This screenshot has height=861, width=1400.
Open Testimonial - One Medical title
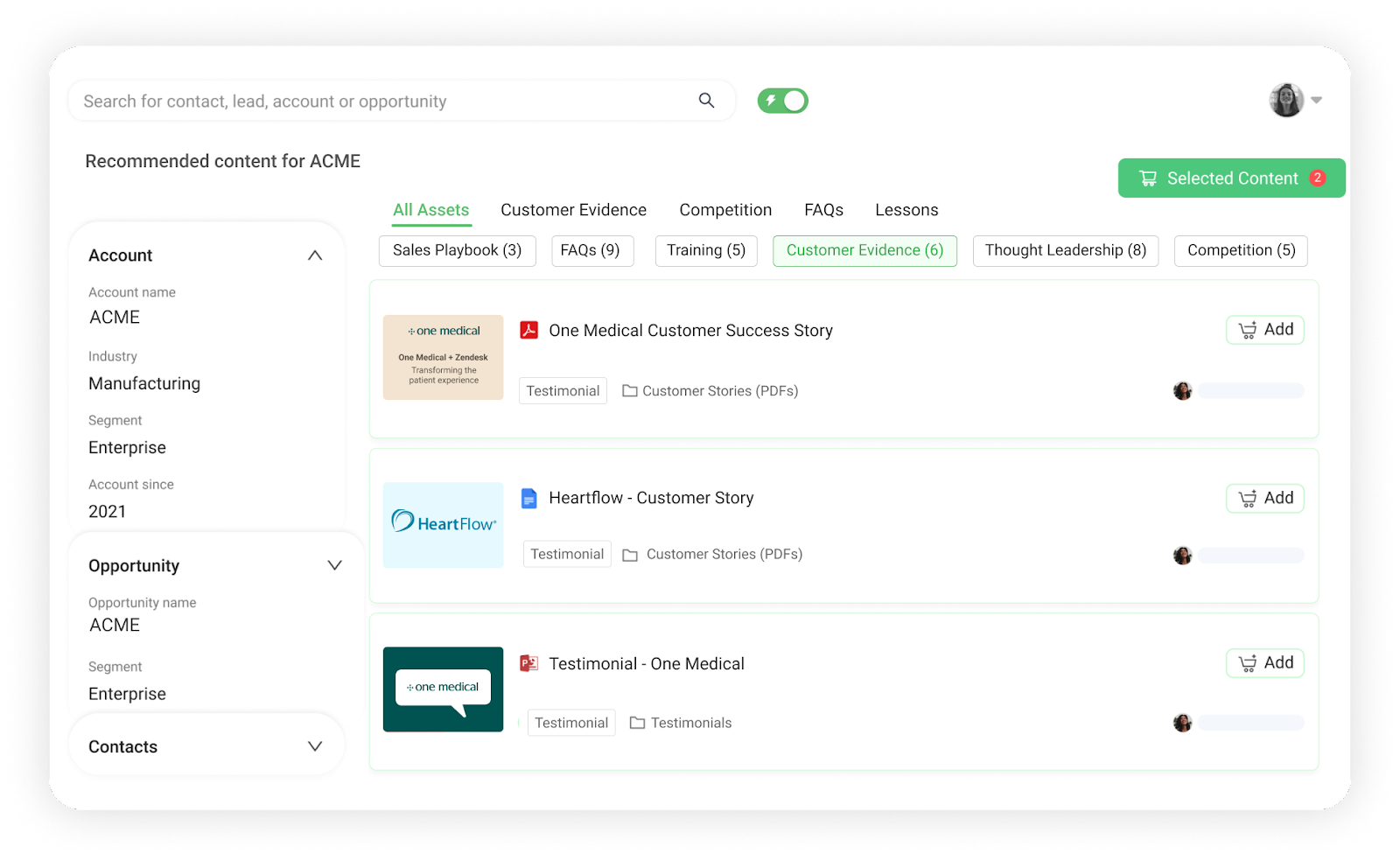647,664
